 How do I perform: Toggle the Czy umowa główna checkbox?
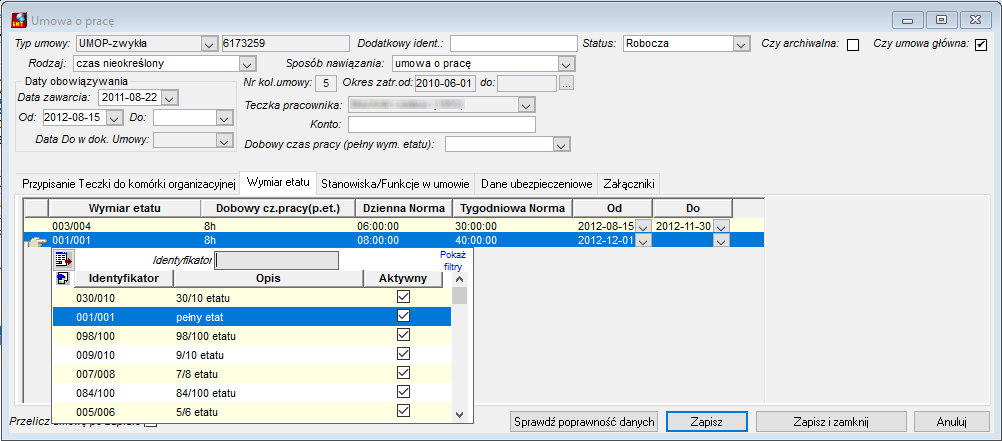(x=981, y=45)
